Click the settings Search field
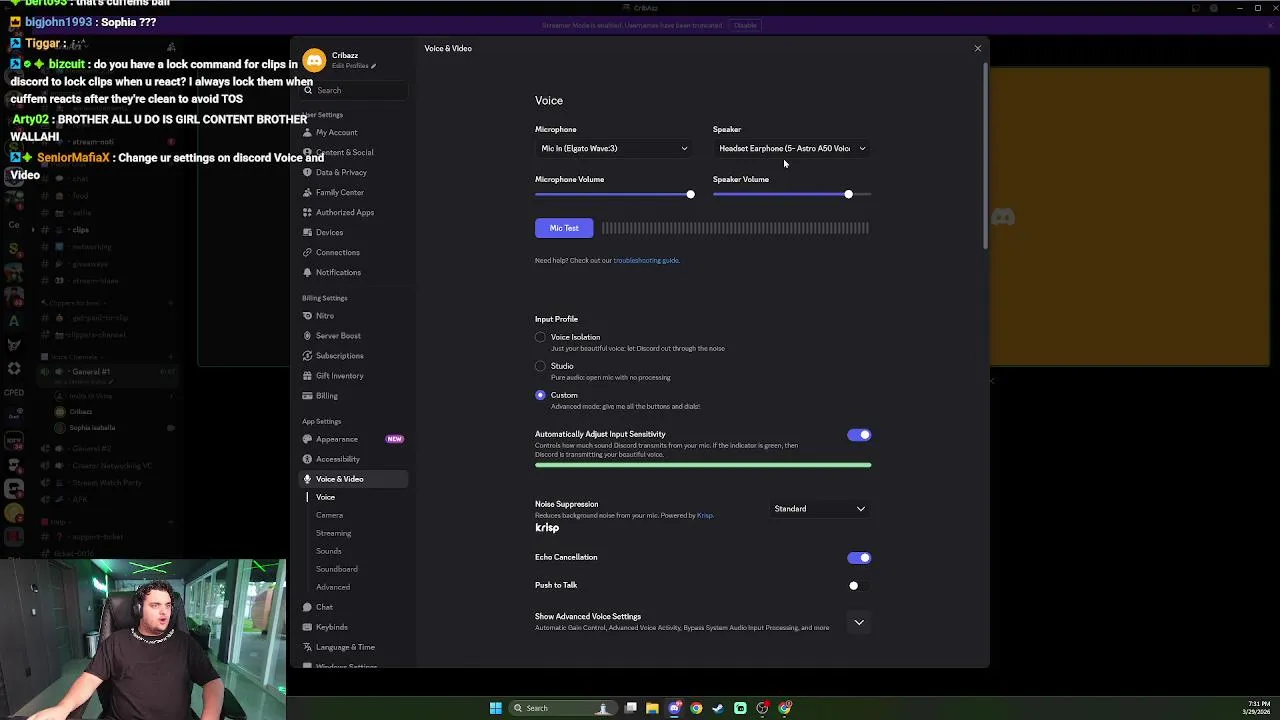This screenshot has height=720, width=1280. [x=354, y=90]
